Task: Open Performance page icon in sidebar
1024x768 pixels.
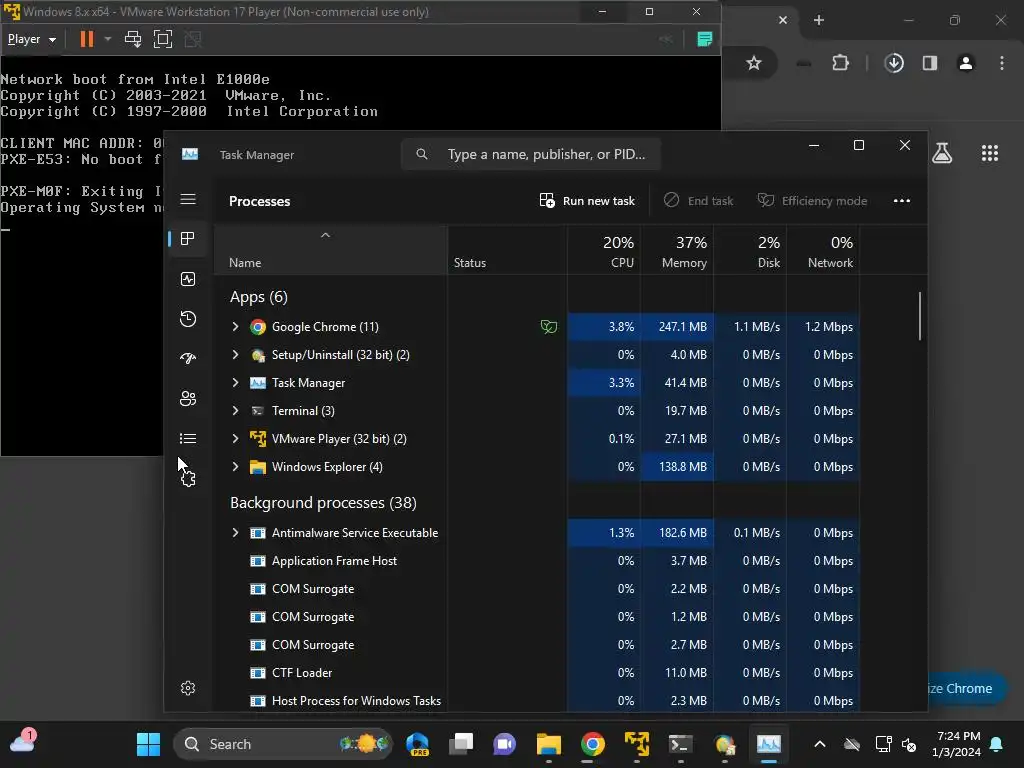Action: tap(188, 279)
